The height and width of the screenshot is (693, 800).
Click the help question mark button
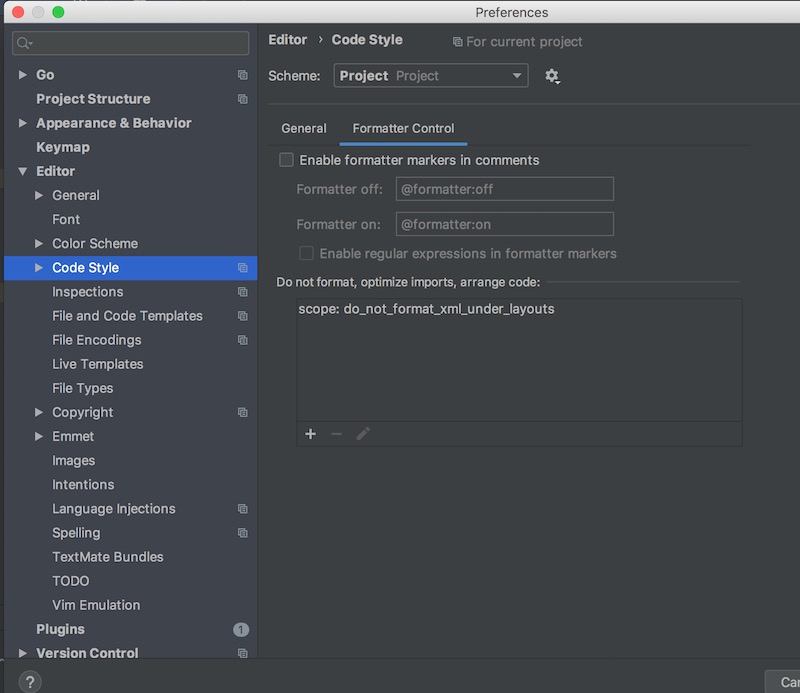coord(30,681)
